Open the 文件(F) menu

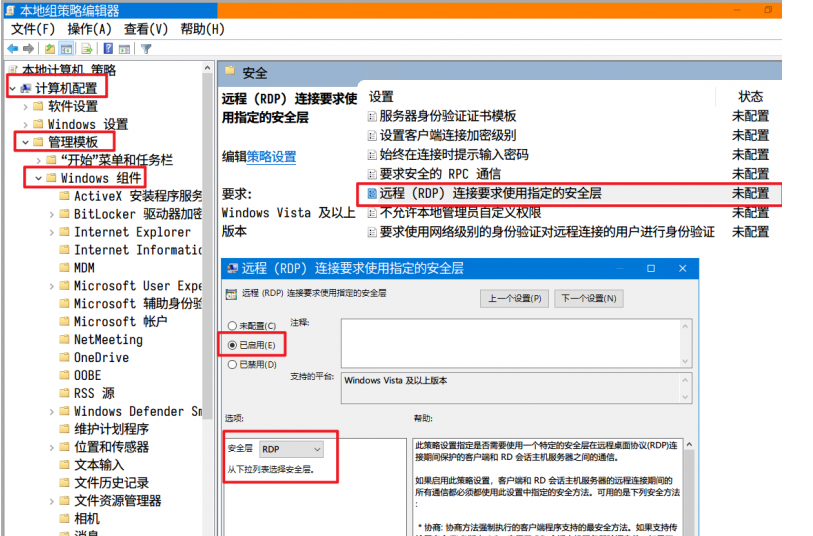pos(32,29)
